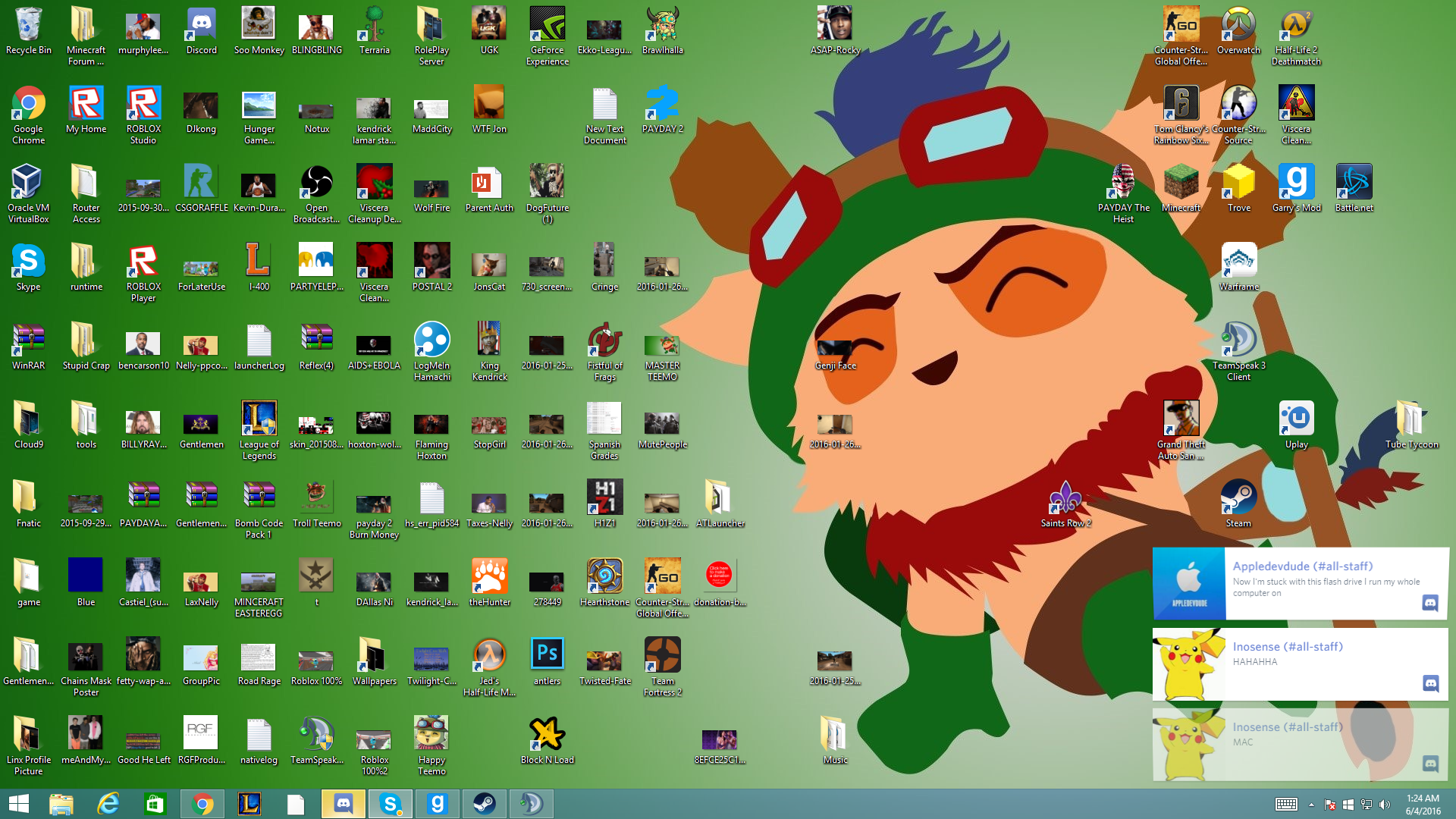Open the GeForce Experience shortcut

tap(547, 36)
